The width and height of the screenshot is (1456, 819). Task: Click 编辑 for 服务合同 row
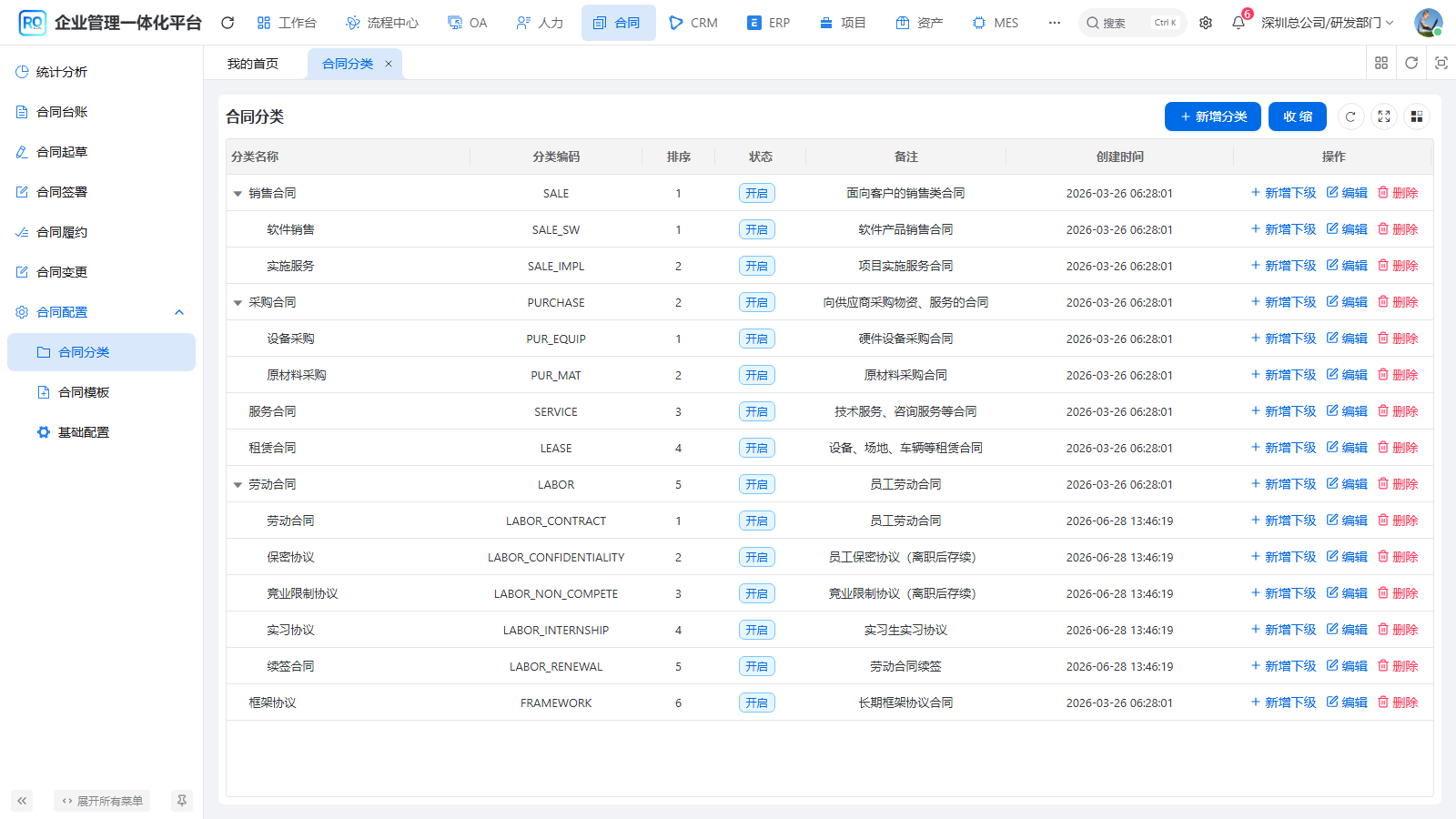[1347, 411]
